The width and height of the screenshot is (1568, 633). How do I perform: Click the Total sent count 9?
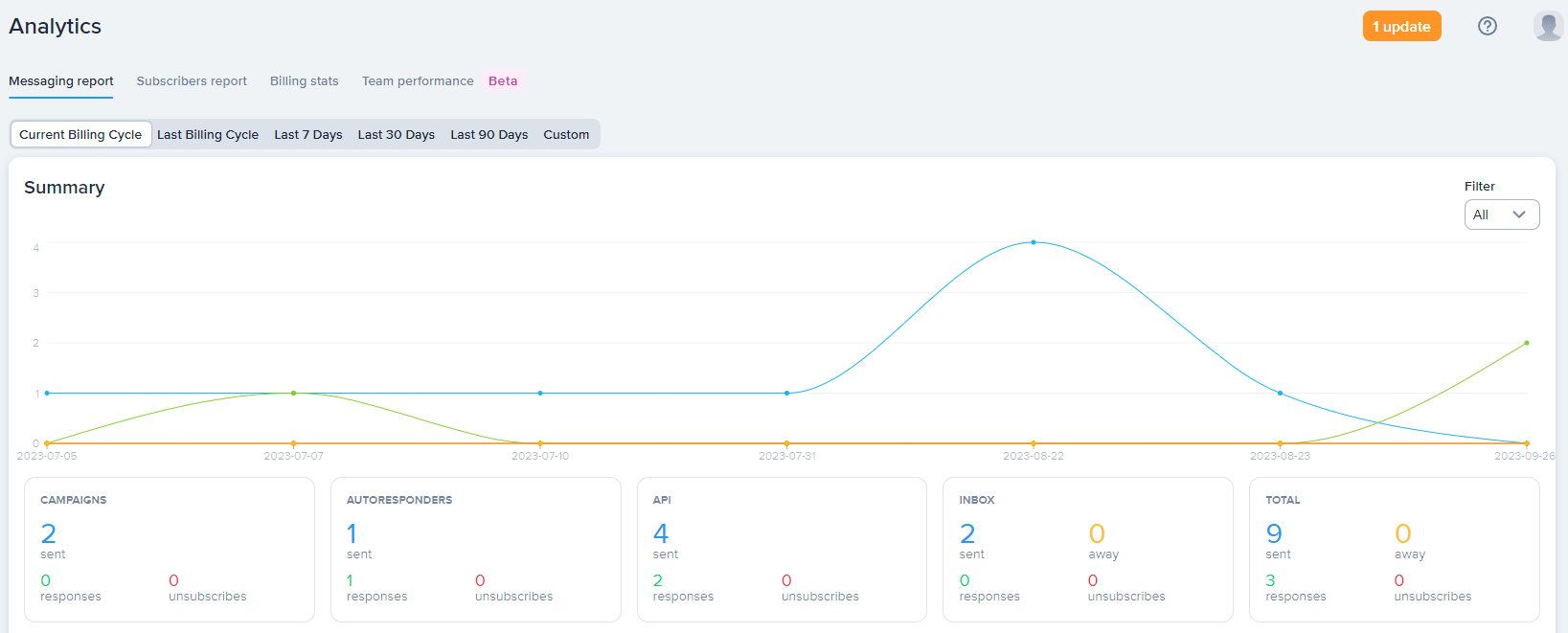point(1274,533)
